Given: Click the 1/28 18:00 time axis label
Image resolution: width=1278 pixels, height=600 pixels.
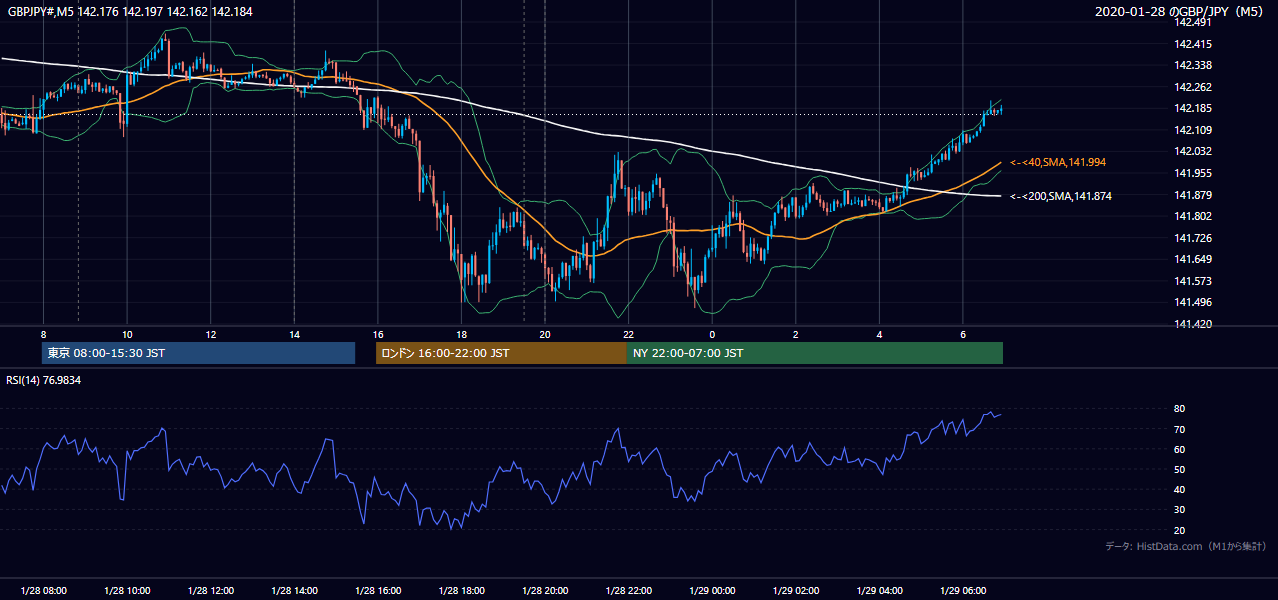Looking at the screenshot, I should point(461,590).
